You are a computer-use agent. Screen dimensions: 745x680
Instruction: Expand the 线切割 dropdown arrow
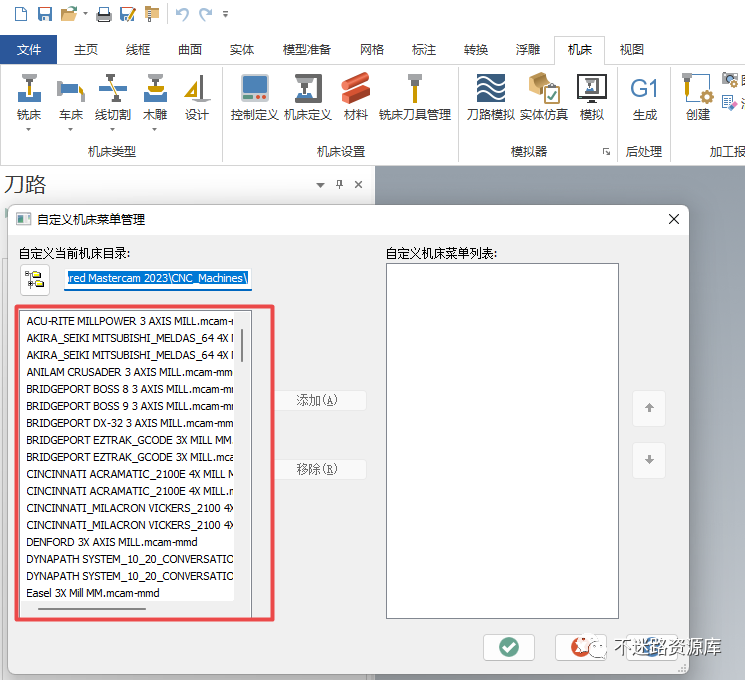(x=113, y=129)
